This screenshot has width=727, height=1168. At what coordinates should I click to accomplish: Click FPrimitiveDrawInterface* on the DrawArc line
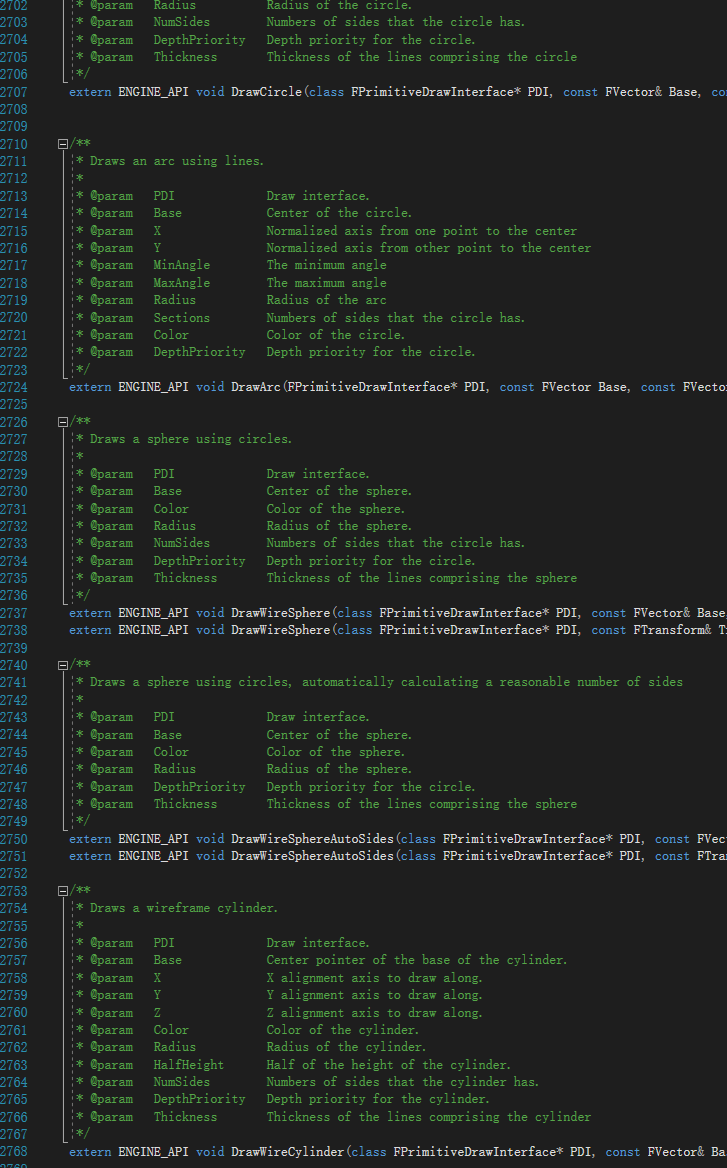coord(372,387)
